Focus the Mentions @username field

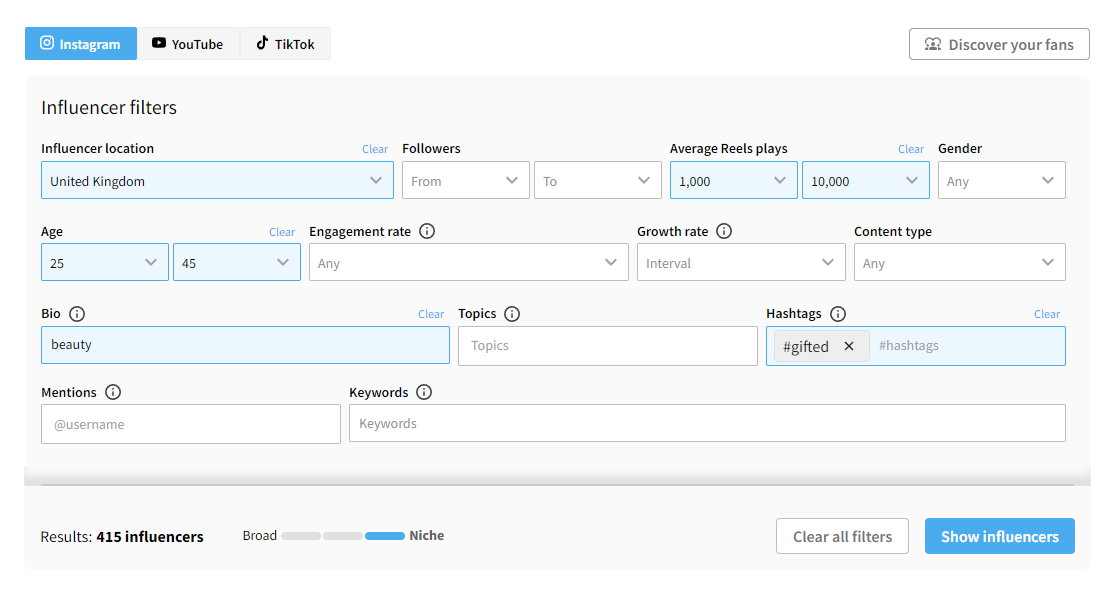(x=191, y=424)
